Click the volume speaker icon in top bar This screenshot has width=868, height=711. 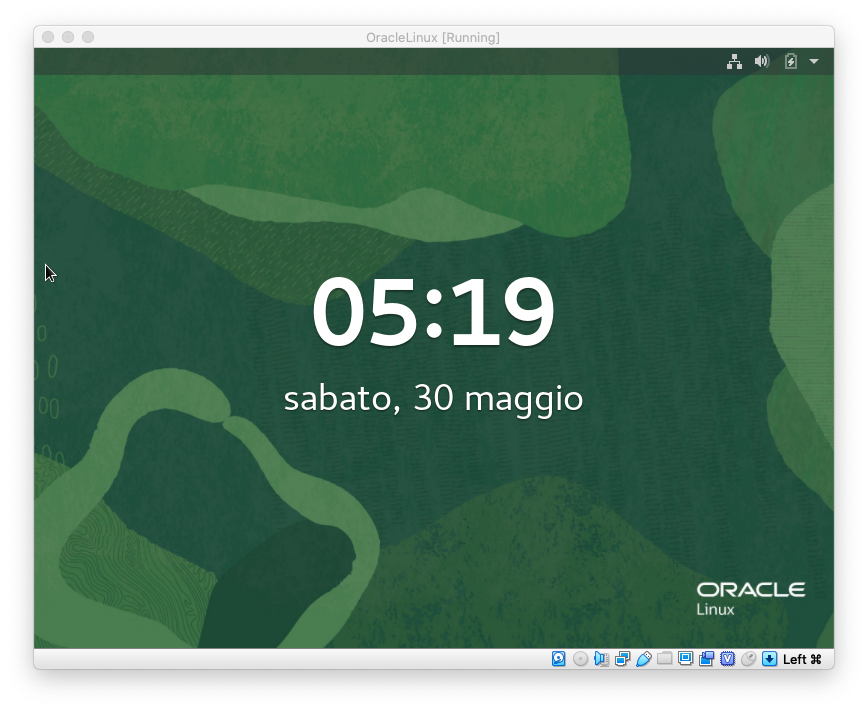pos(762,61)
